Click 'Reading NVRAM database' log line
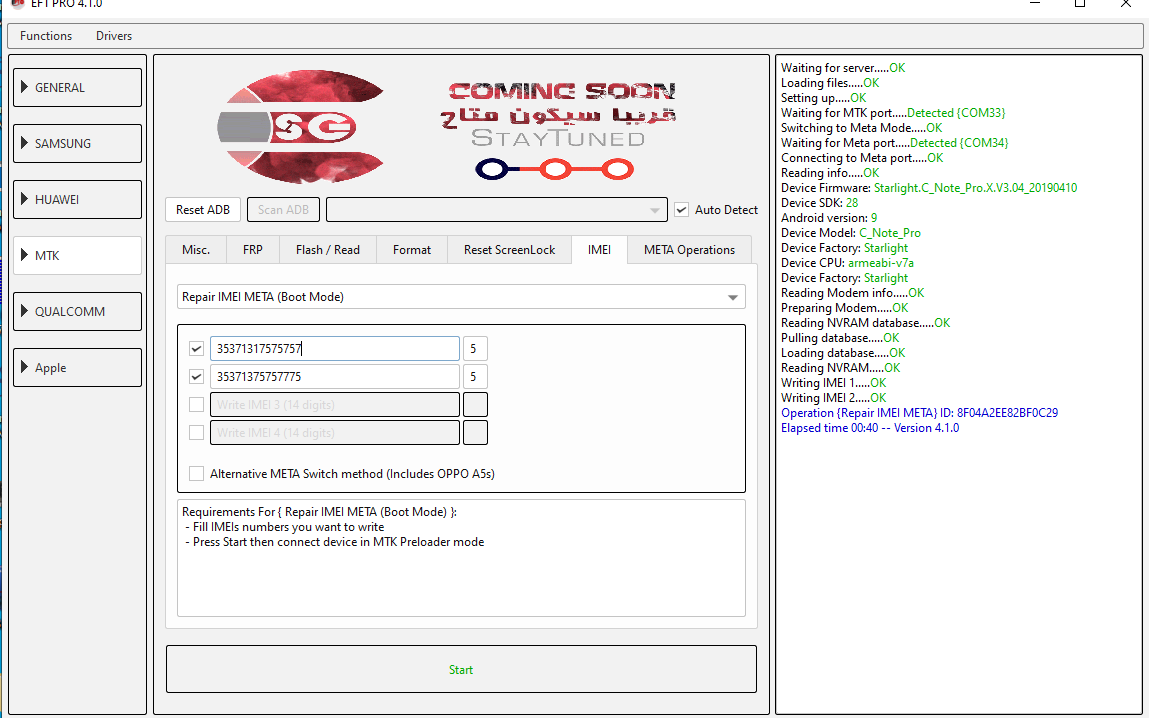Image resolution: width=1149 pixels, height=718 pixels. click(865, 322)
